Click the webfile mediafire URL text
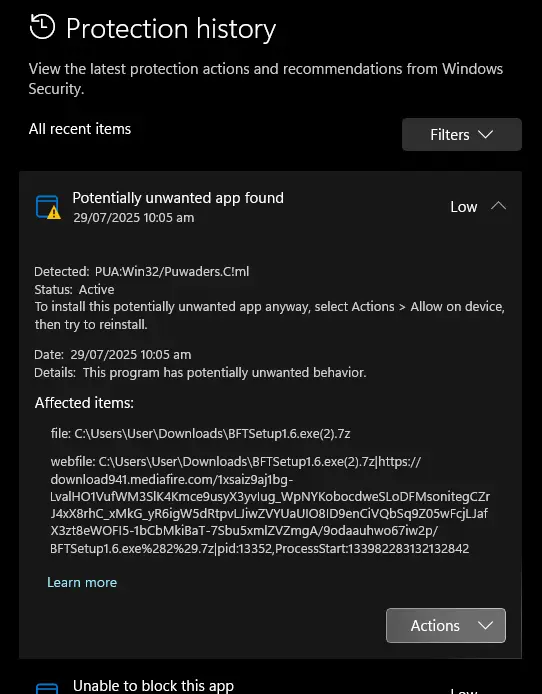The width and height of the screenshot is (542, 694). point(270,505)
